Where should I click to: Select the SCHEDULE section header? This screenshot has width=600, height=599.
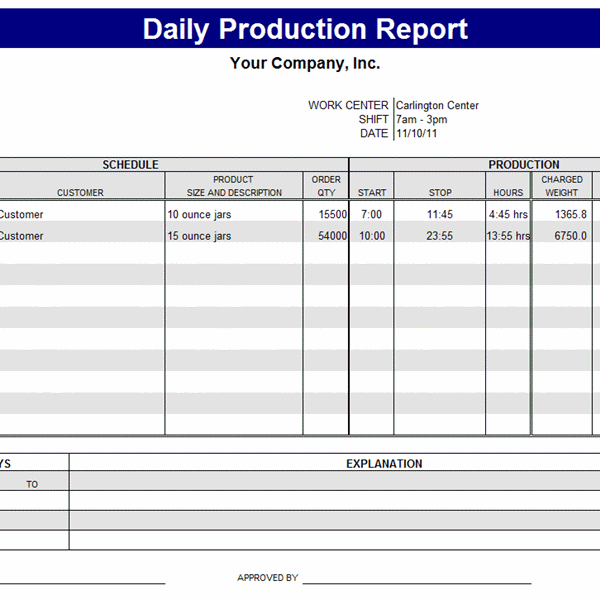click(130, 164)
